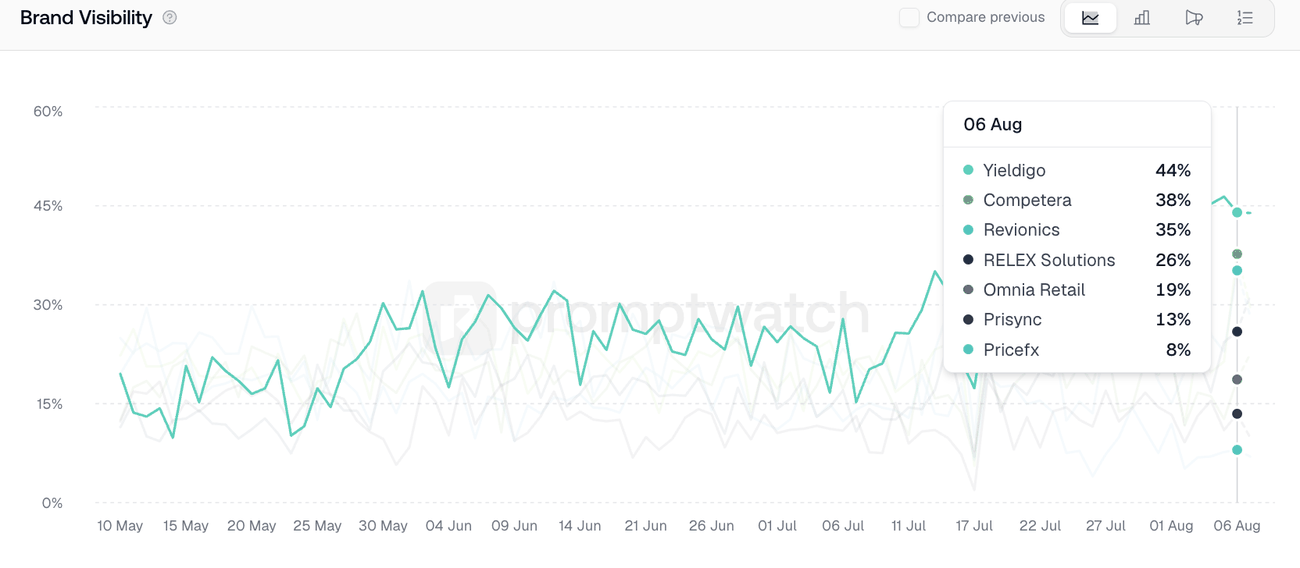Click the 21 Jun x-axis label
The width and height of the screenshot is (1300, 568).
[x=646, y=526]
